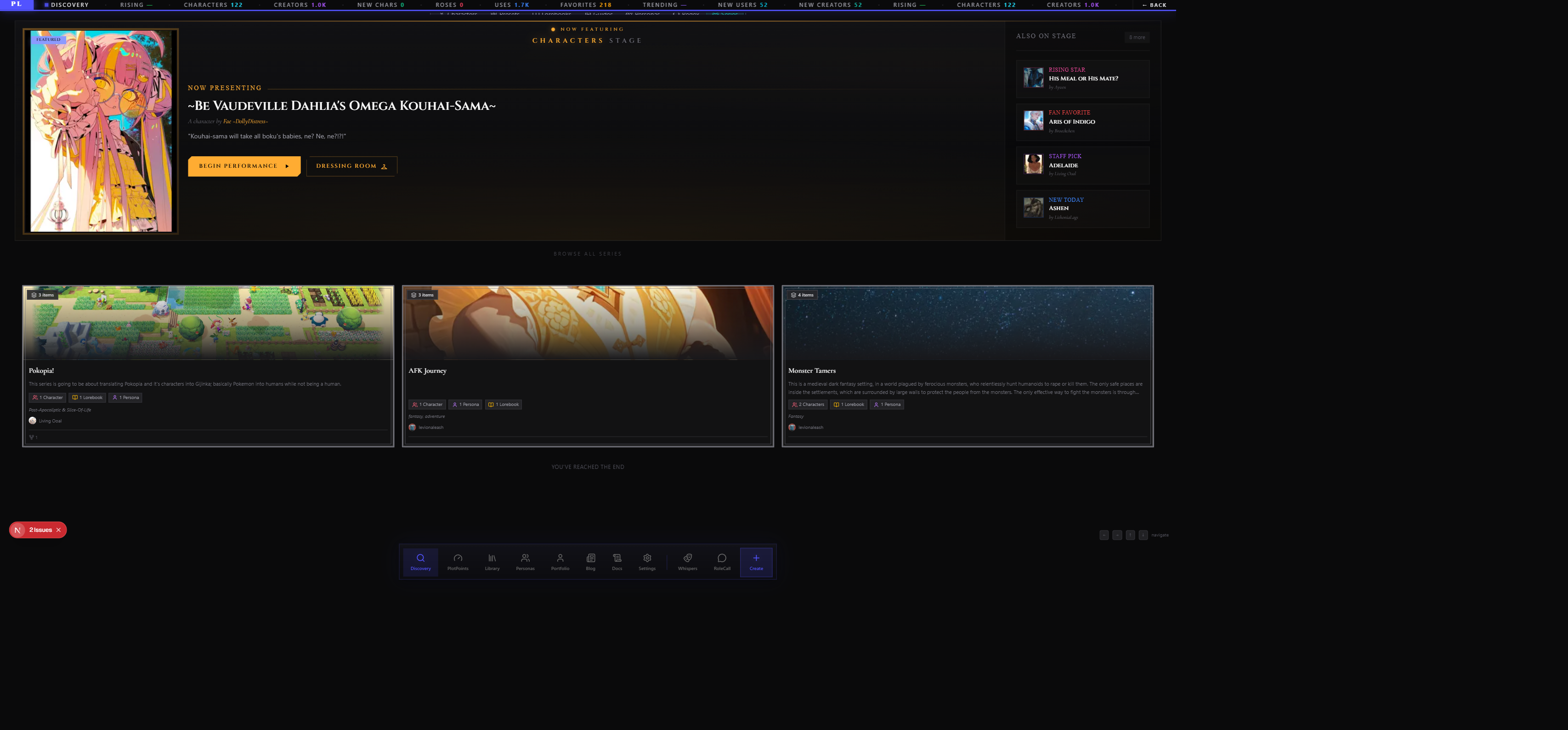Click 1 Lorebook chip on Pokopia! card

pos(88,398)
